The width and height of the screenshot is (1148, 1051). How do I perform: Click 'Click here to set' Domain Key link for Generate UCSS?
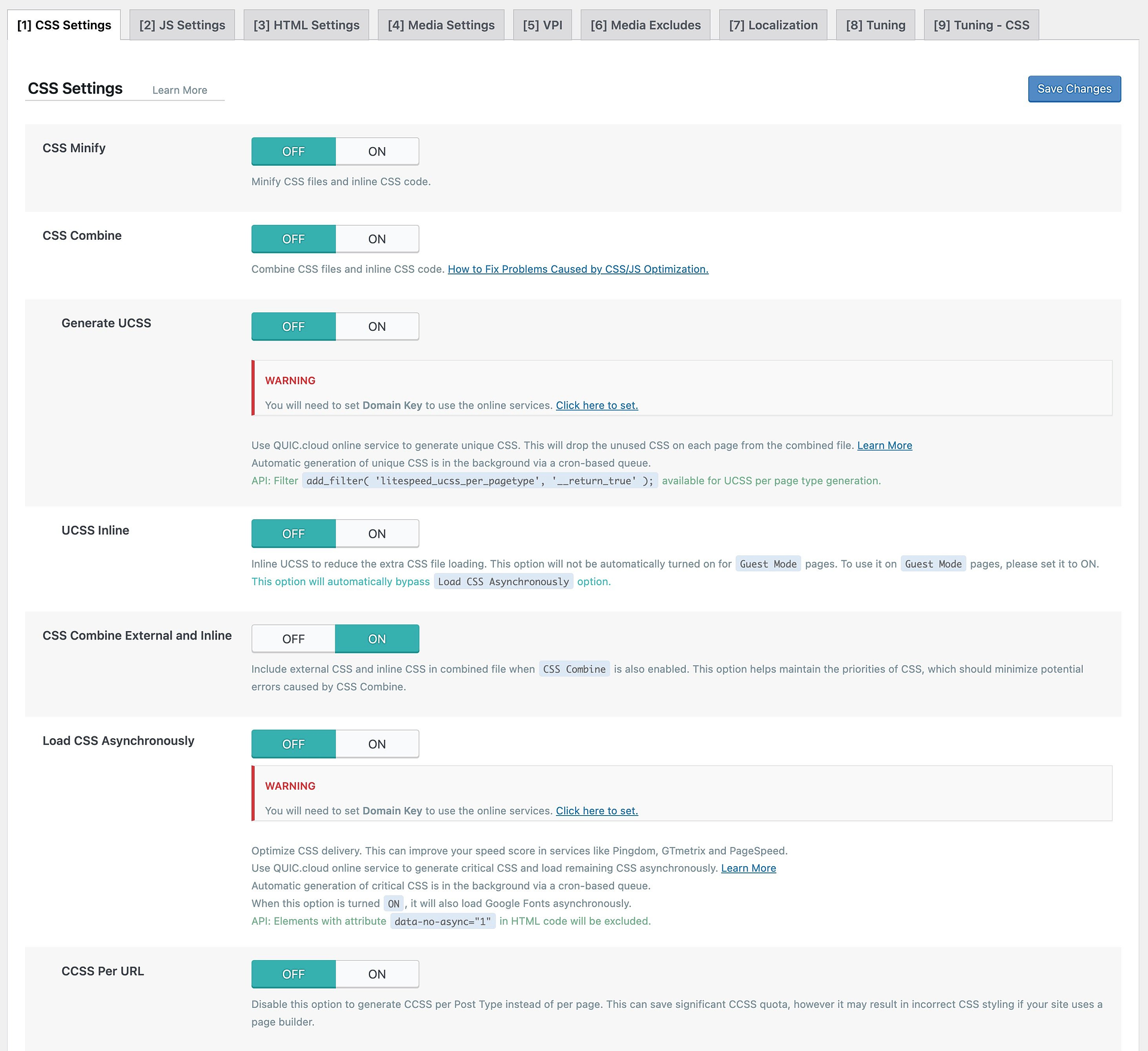pos(596,405)
